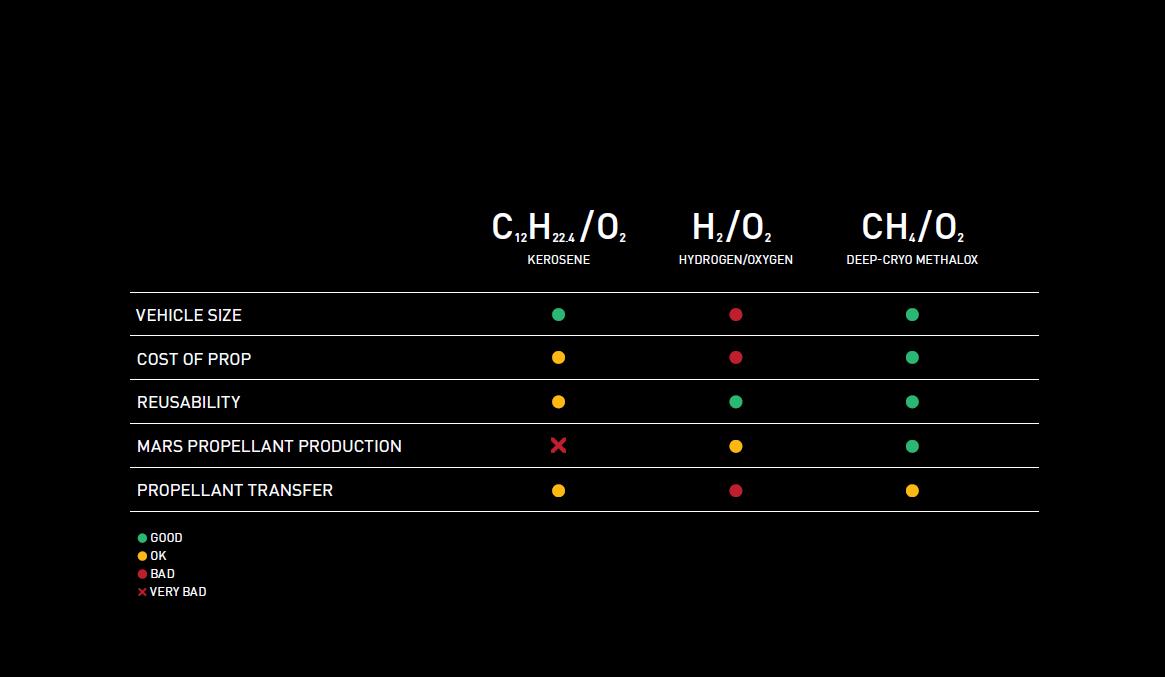Click red dot for Hydrogen propellant transfer

pos(736,490)
